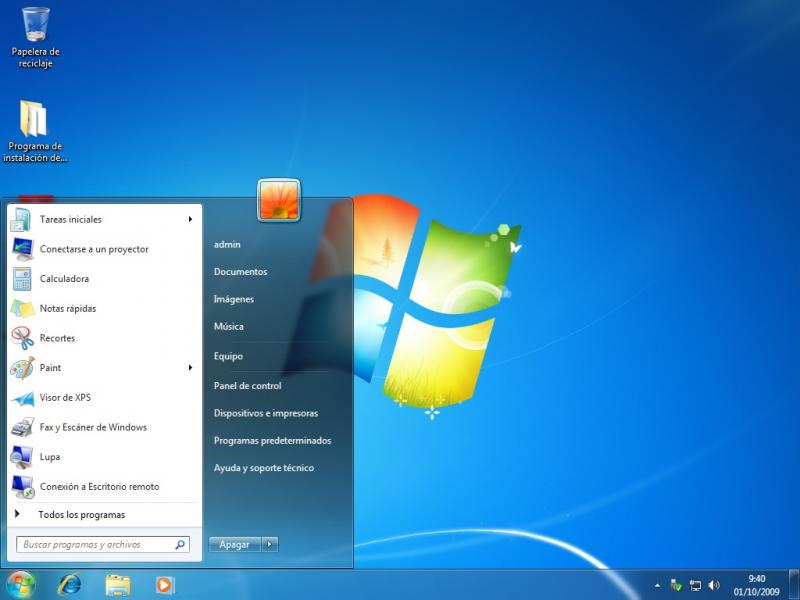This screenshot has height=600, width=800.
Task: Click the Apagar button
Action: pos(235,544)
